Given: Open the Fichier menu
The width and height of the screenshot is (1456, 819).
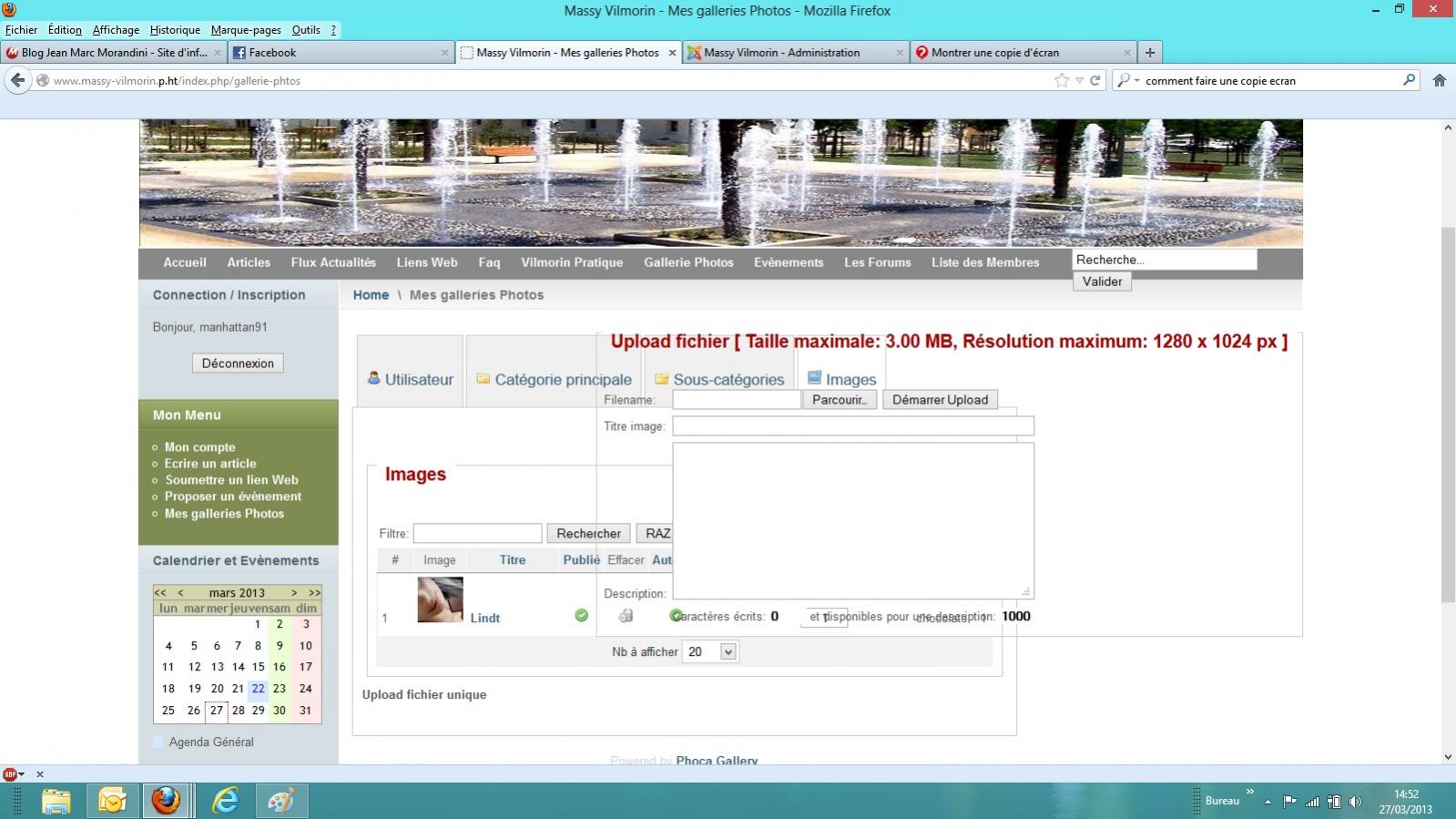Looking at the screenshot, I should pos(21,30).
